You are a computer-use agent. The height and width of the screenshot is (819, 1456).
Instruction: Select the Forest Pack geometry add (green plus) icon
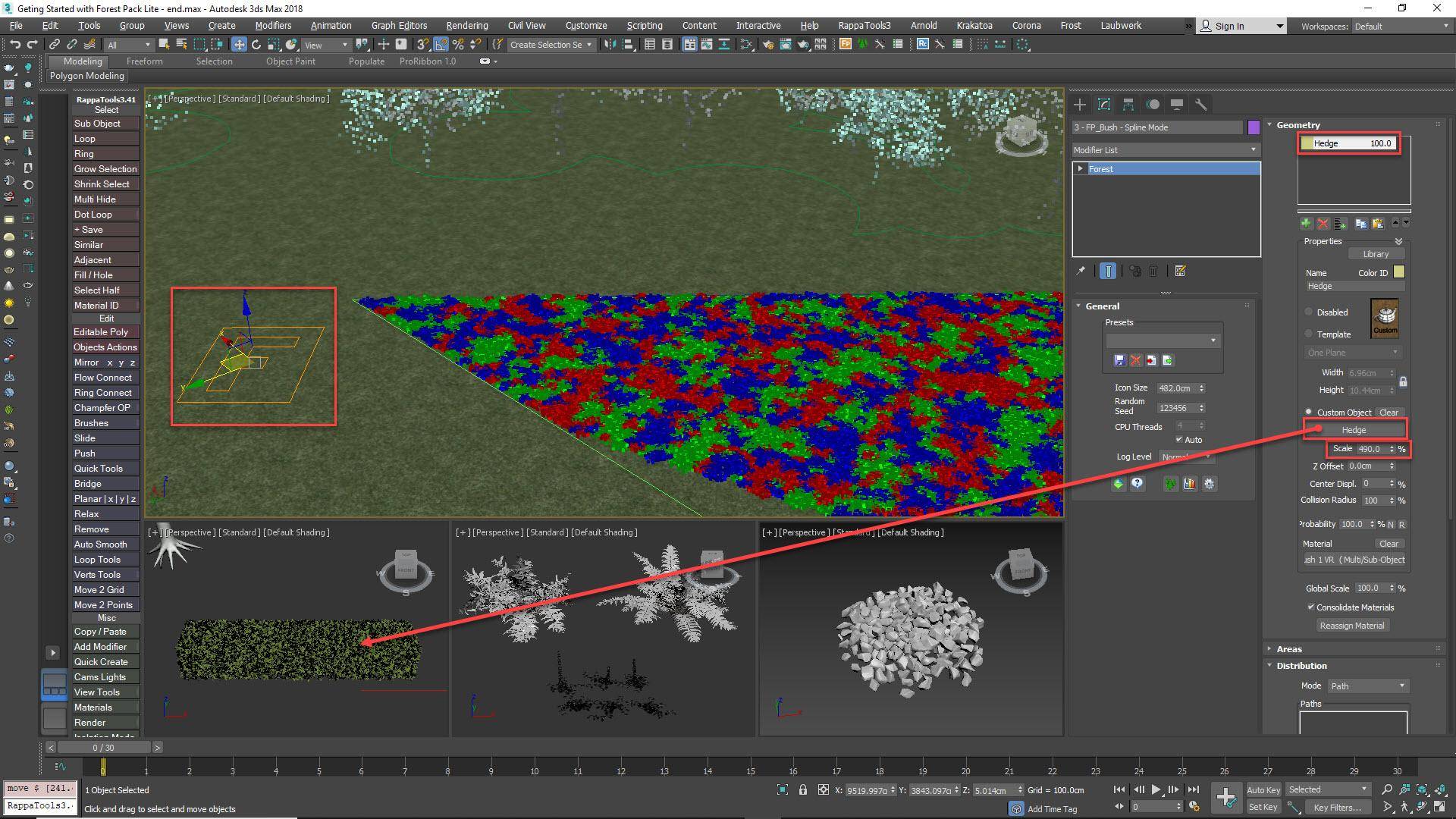(x=1306, y=224)
